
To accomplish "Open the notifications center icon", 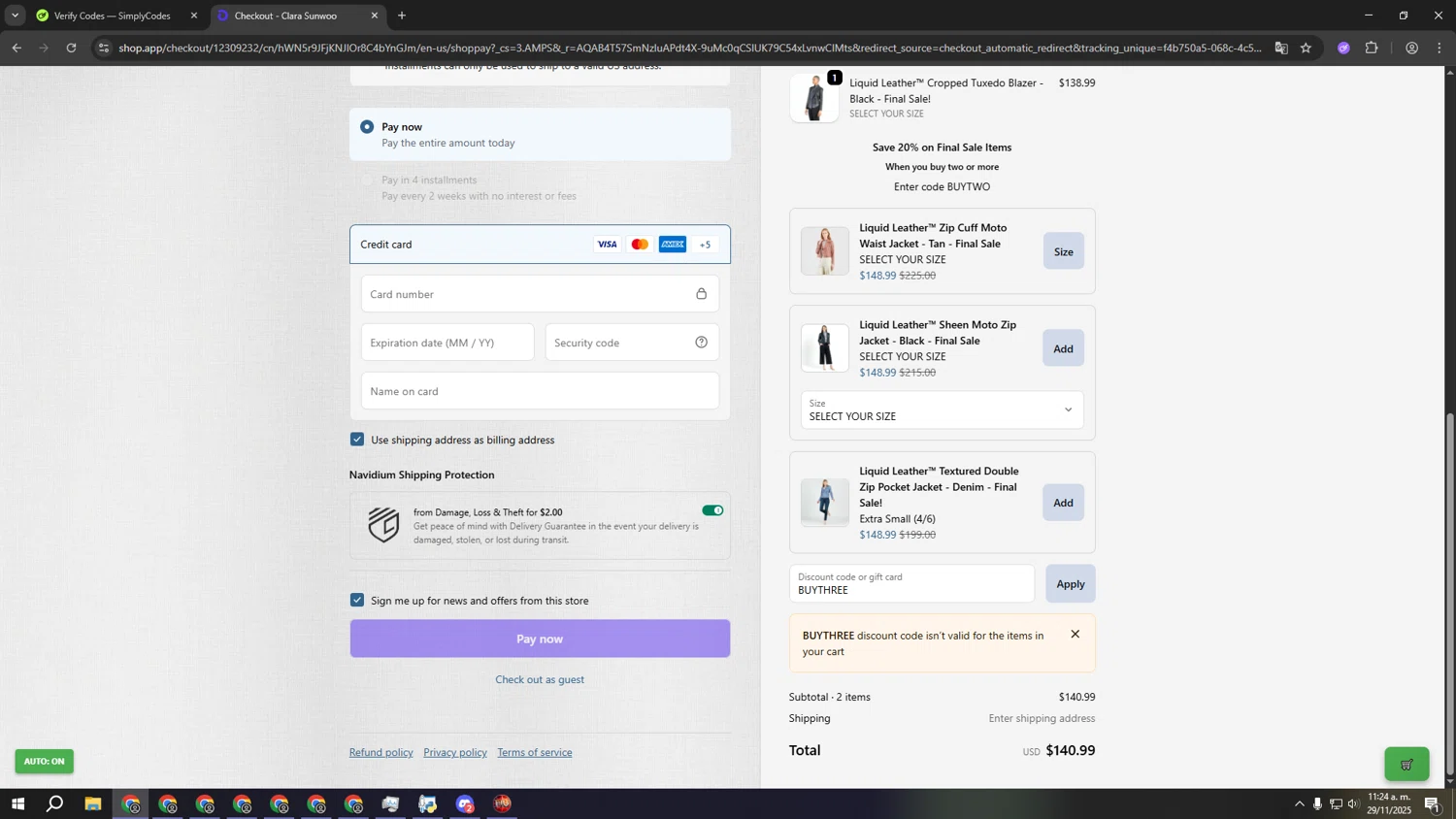I will tap(1432, 804).
